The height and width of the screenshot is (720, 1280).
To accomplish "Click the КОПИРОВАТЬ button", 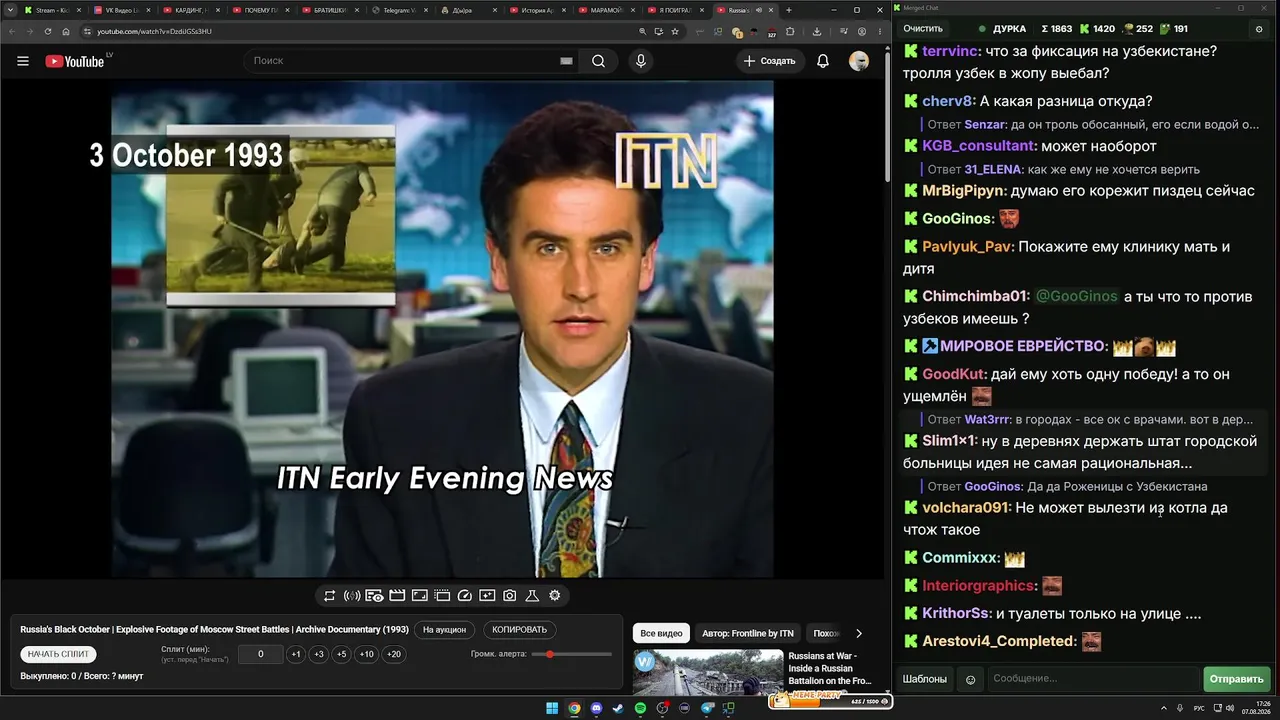I will (x=520, y=630).
